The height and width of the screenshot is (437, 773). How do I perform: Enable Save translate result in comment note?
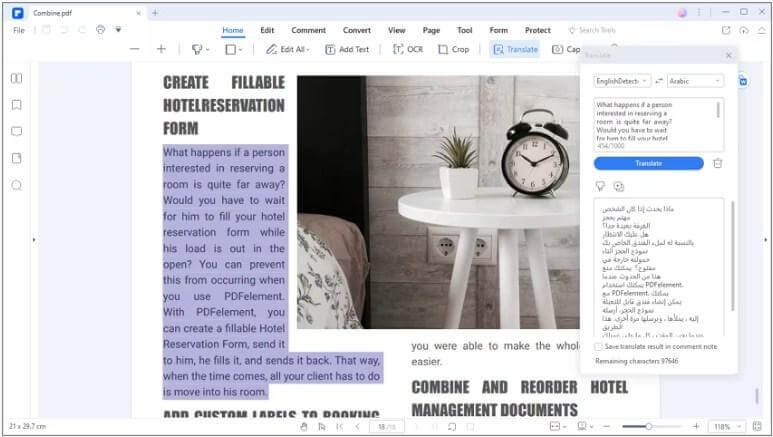tap(598, 347)
